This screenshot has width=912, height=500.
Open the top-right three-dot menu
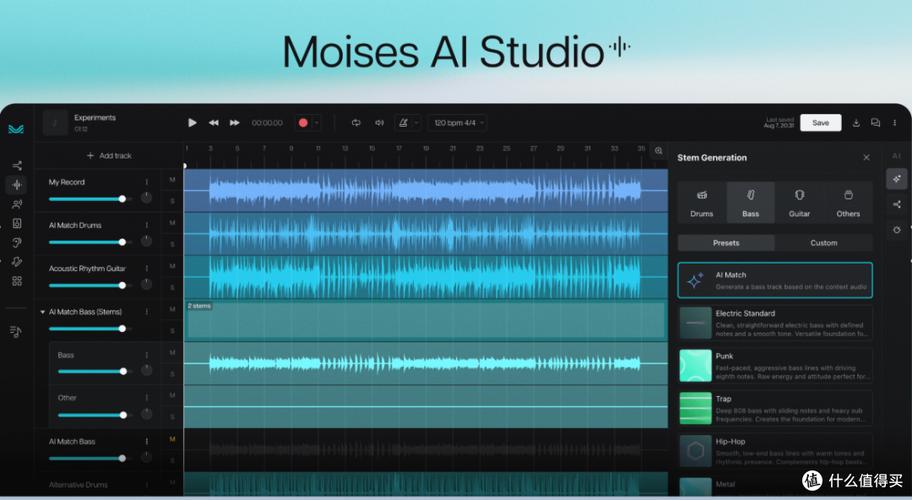pos(895,123)
